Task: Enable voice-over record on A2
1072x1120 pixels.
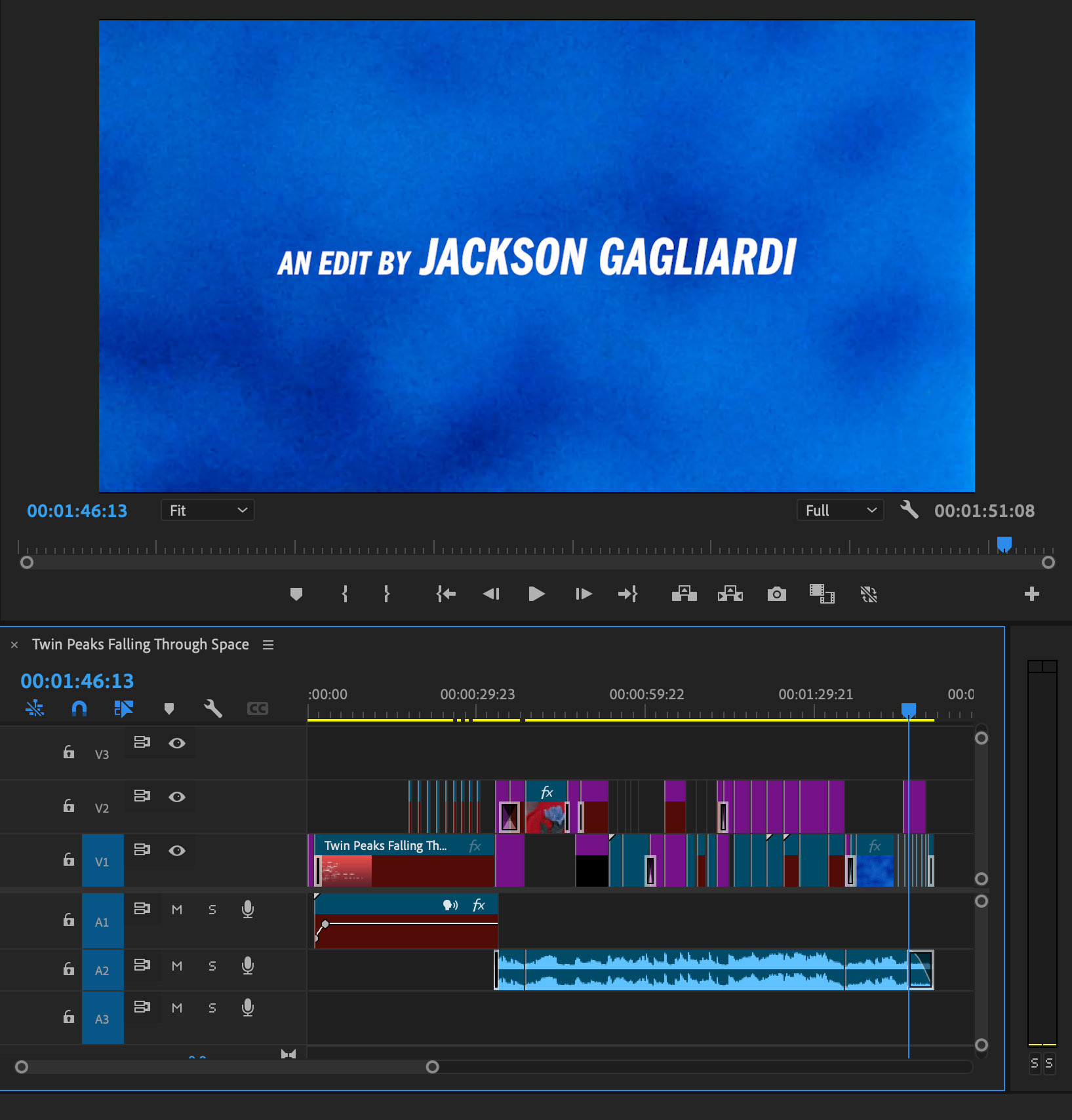Action: point(248,965)
